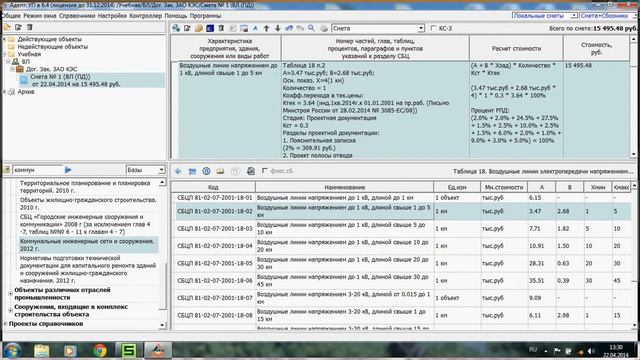The width and height of the screenshot is (640, 360).
Task: Click the RU language indicator in tray
Action: [533, 350]
